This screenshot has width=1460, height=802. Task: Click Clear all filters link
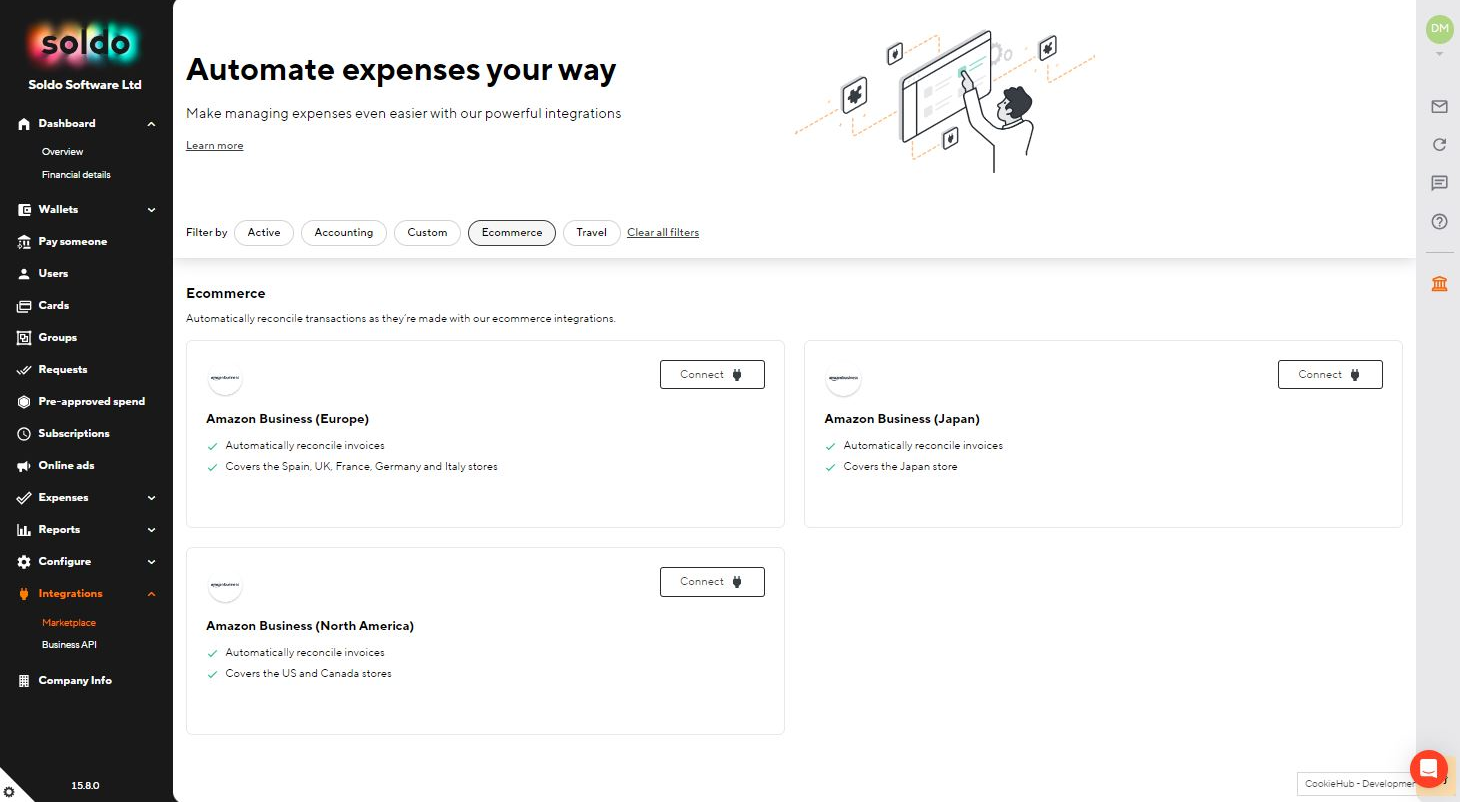coord(663,233)
